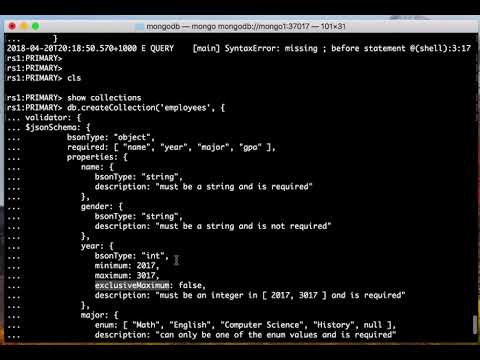Click the terminal scrollbar thumb

point(475,324)
